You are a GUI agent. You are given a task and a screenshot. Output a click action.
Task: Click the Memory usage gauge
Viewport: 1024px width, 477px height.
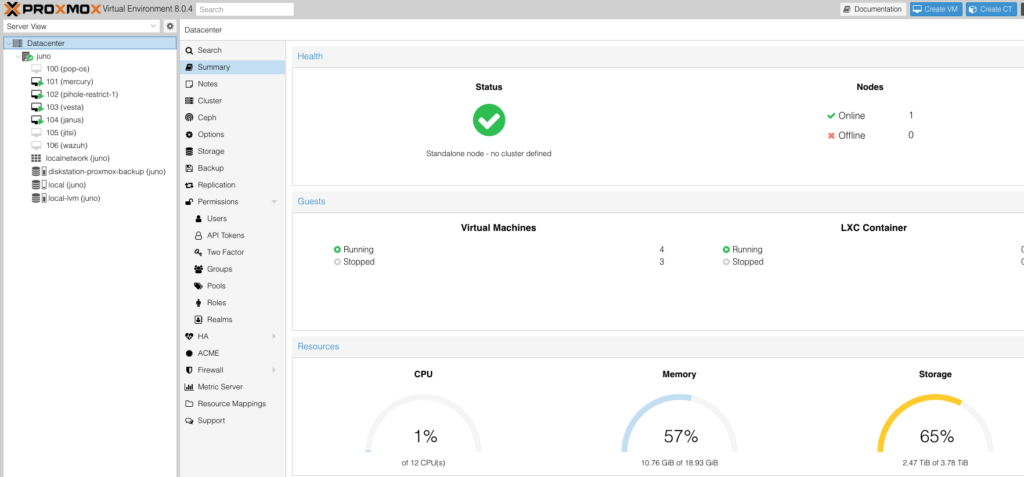(679, 423)
